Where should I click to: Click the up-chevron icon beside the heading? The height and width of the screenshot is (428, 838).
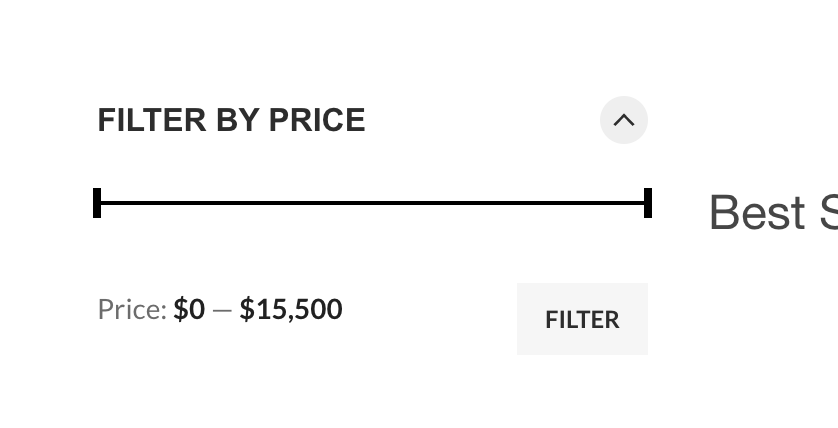point(623,120)
